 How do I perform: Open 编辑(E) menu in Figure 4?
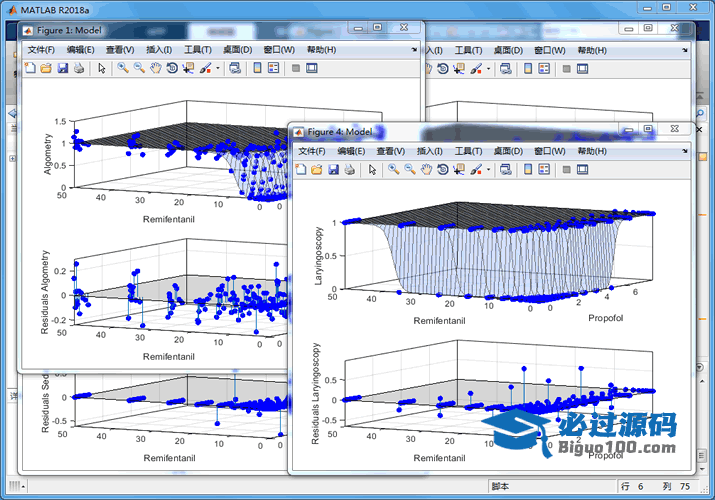[352, 151]
